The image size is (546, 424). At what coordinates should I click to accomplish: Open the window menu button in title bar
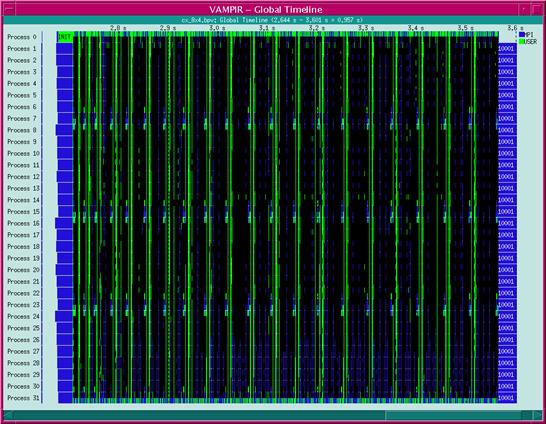point(9,9)
